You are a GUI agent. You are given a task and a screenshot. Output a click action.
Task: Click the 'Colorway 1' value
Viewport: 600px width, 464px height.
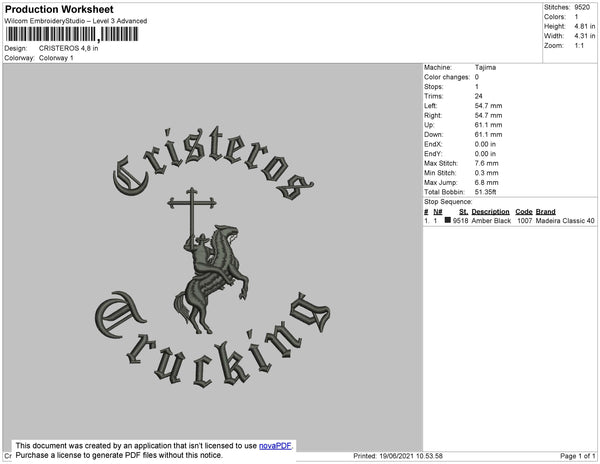tap(56, 58)
